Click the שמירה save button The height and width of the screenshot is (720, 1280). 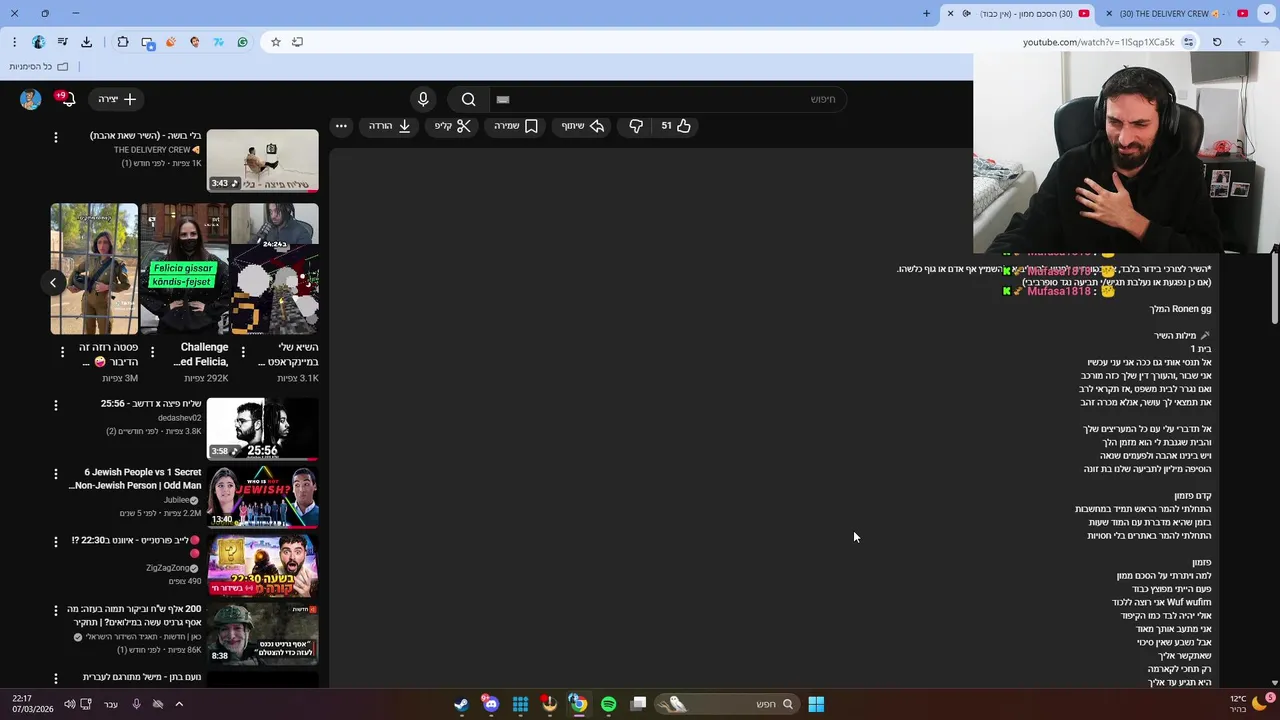pyautogui.click(x=516, y=126)
